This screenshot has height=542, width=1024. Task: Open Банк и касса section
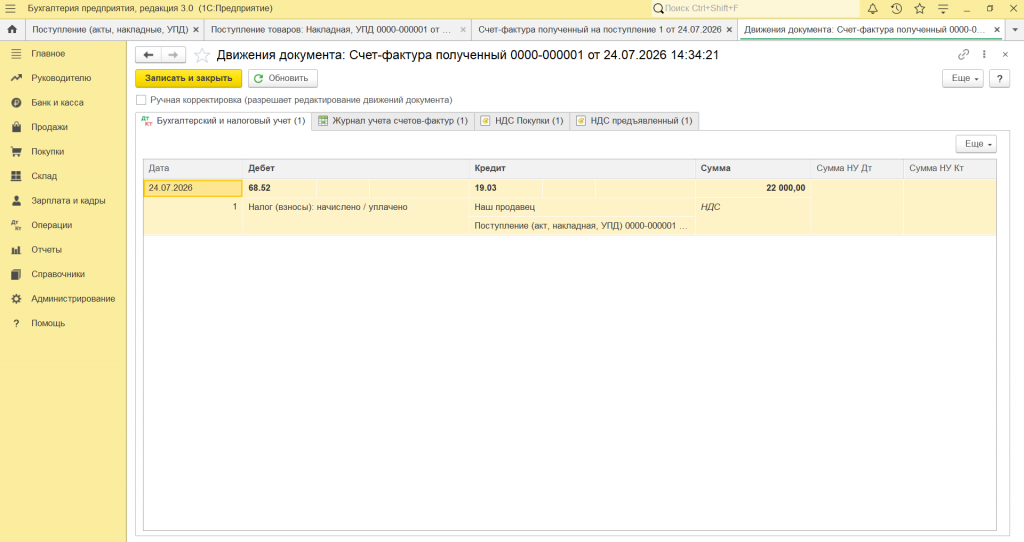coord(57,103)
